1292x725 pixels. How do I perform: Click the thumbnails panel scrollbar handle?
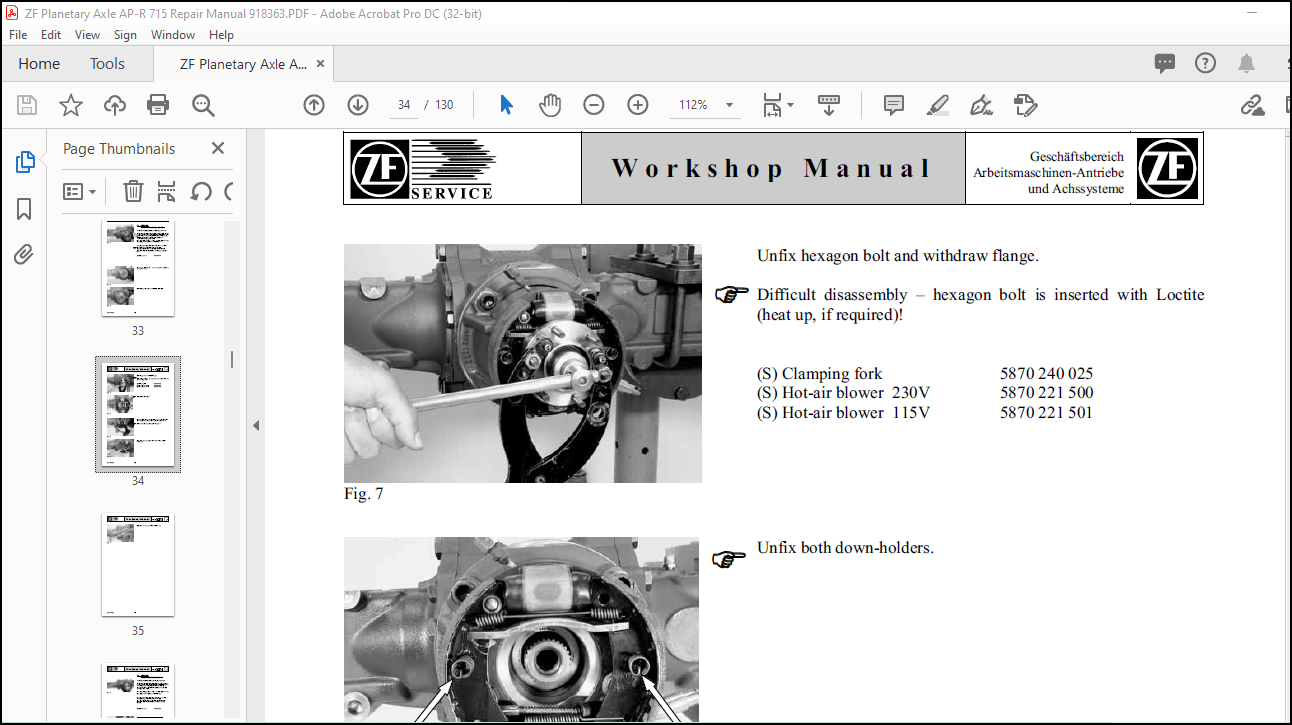232,359
